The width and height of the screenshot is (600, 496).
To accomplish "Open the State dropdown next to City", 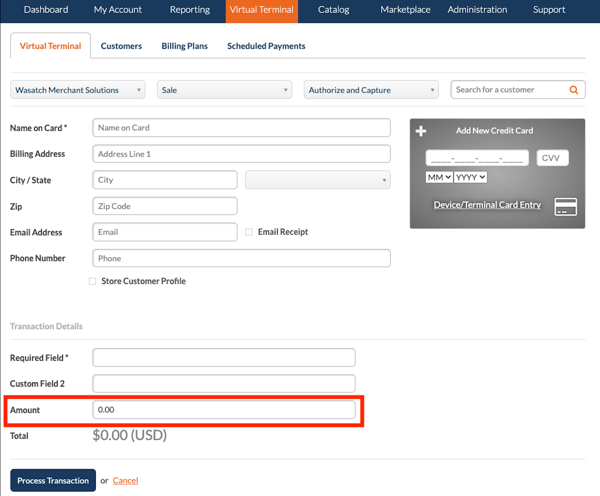I will [318, 180].
